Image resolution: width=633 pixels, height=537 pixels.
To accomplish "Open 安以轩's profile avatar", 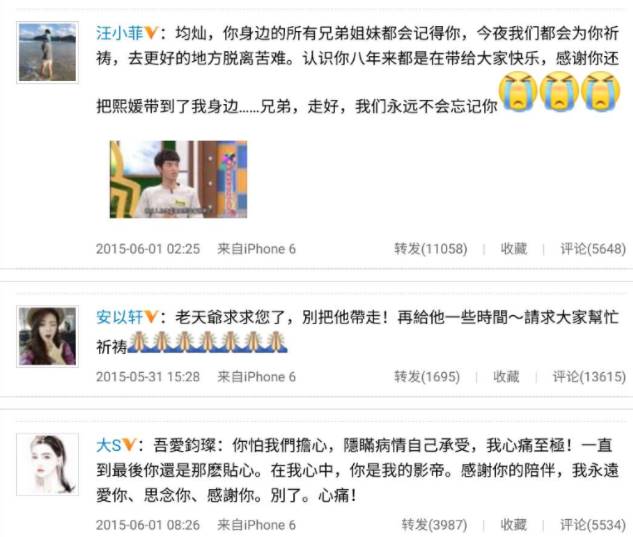I will pos(47,336).
